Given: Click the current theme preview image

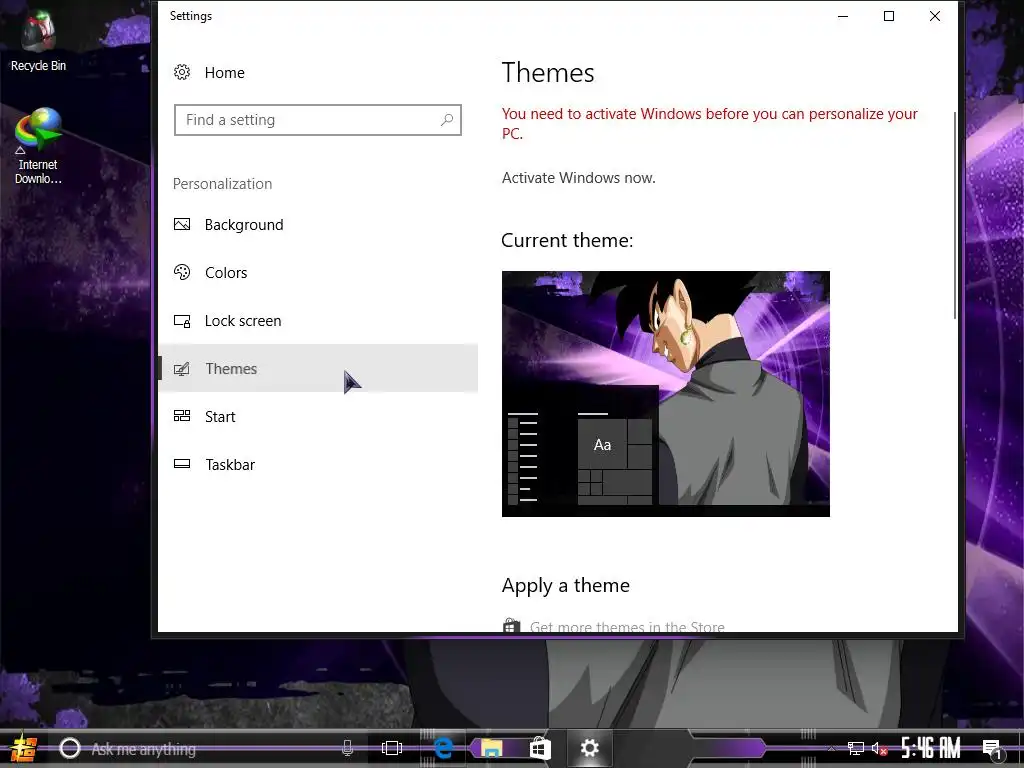Looking at the screenshot, I should pos(665,394).
